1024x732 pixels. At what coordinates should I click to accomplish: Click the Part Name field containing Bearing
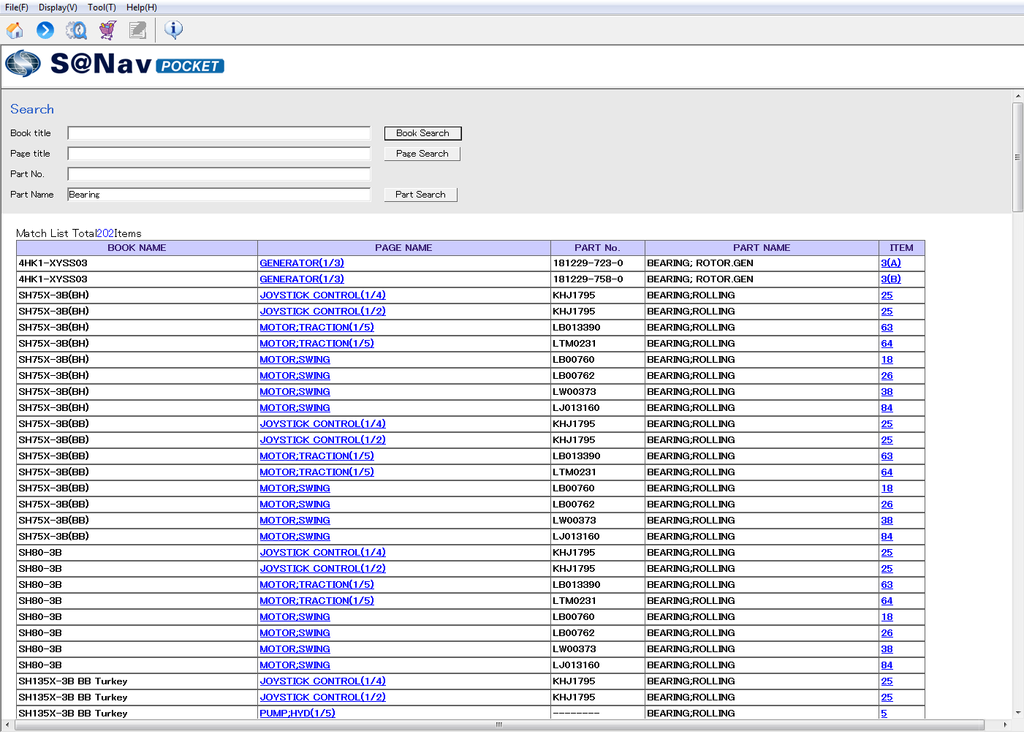pos(219,194)
